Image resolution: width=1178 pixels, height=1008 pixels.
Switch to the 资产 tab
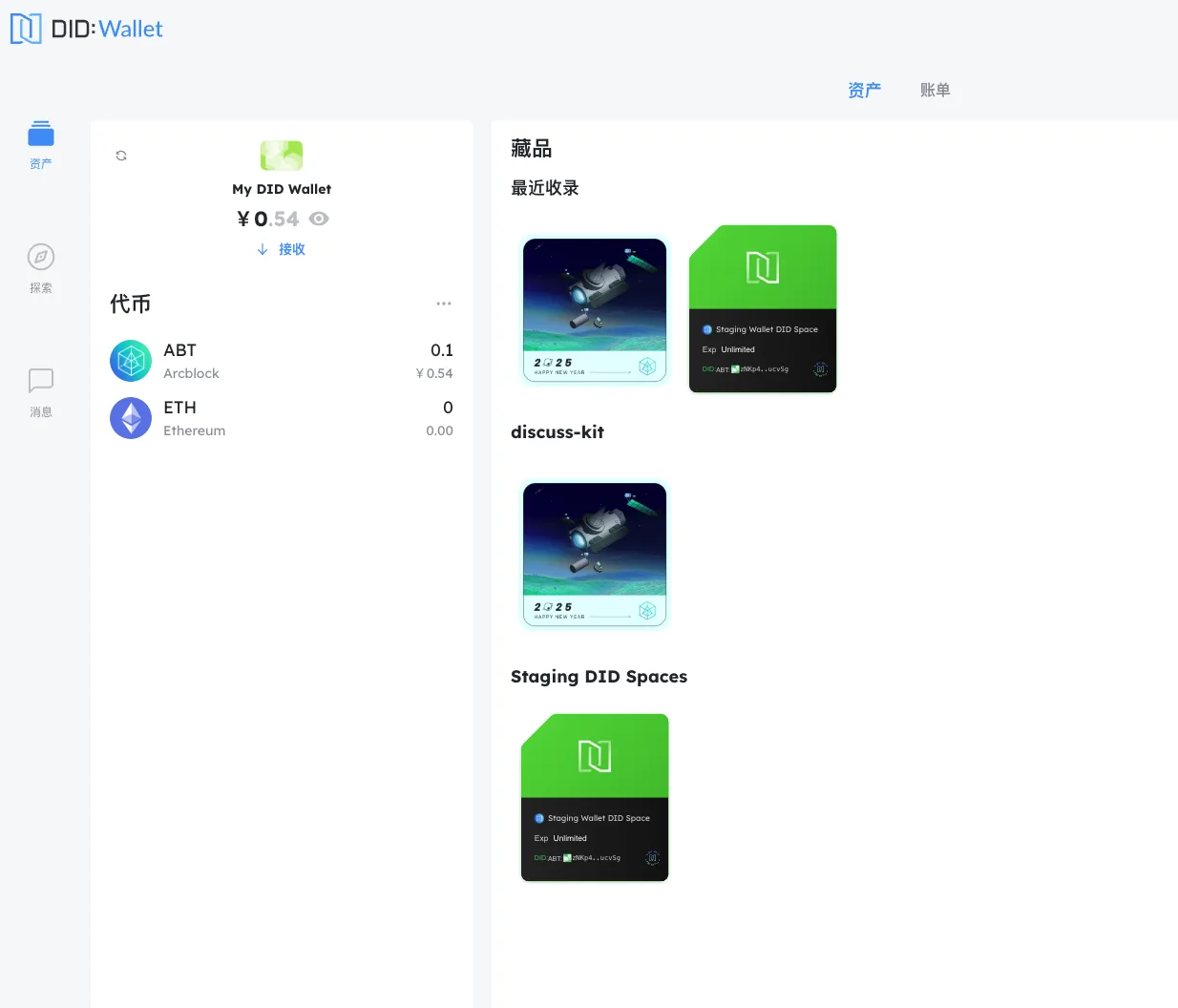865,90
